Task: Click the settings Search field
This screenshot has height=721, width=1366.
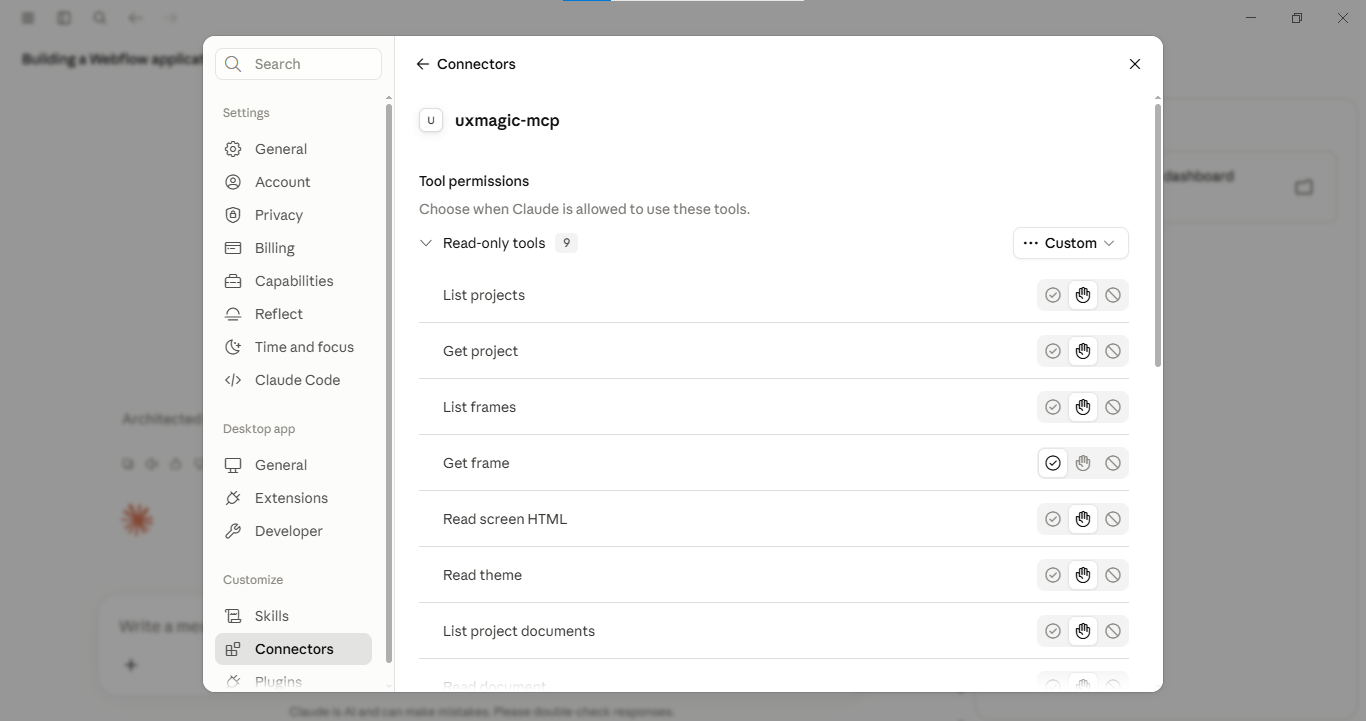Action: [x=298, y=64]
